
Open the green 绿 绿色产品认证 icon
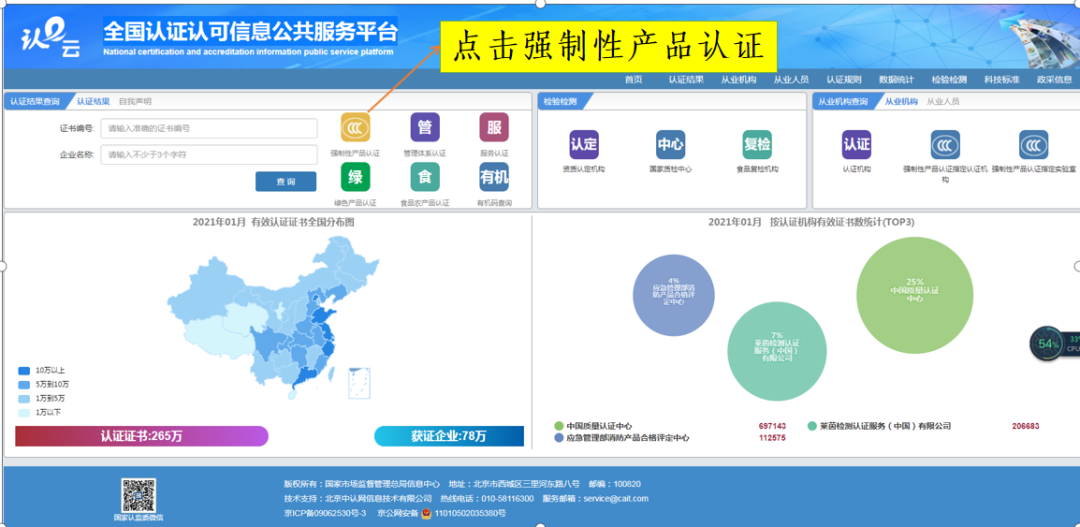tap(355, 178)
